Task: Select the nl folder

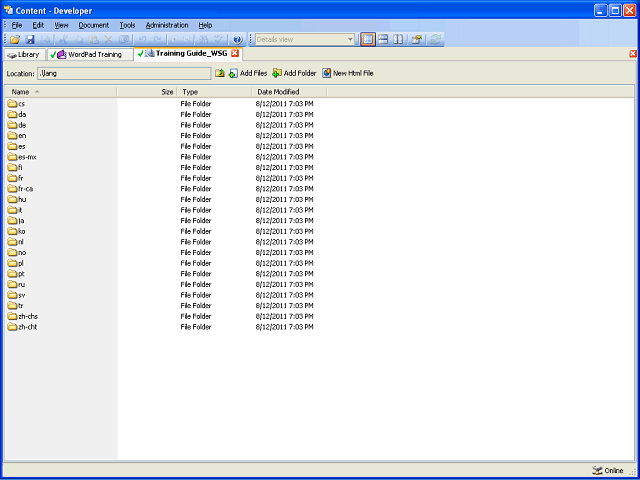Action: 16,242
